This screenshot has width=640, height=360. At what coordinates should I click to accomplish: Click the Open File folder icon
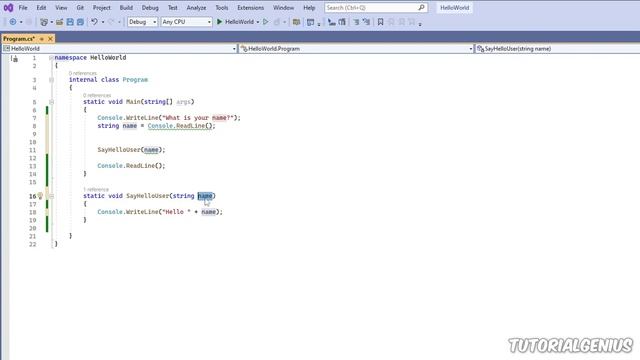(60, 22)
